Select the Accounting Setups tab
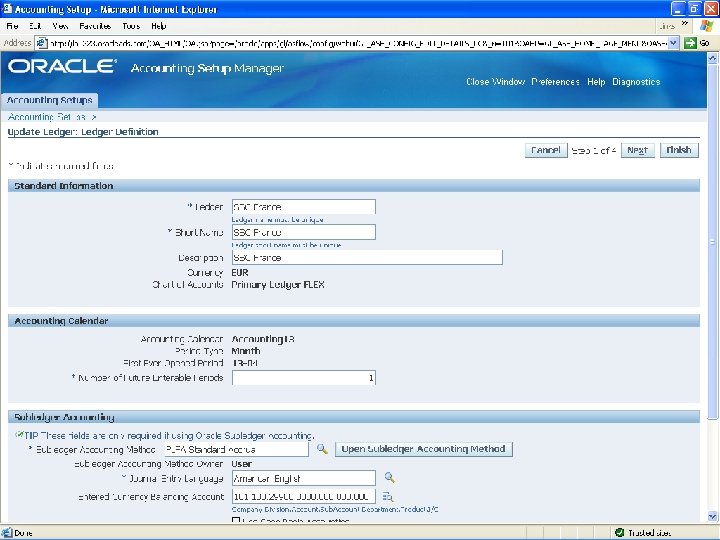 (x=50, y=100)
